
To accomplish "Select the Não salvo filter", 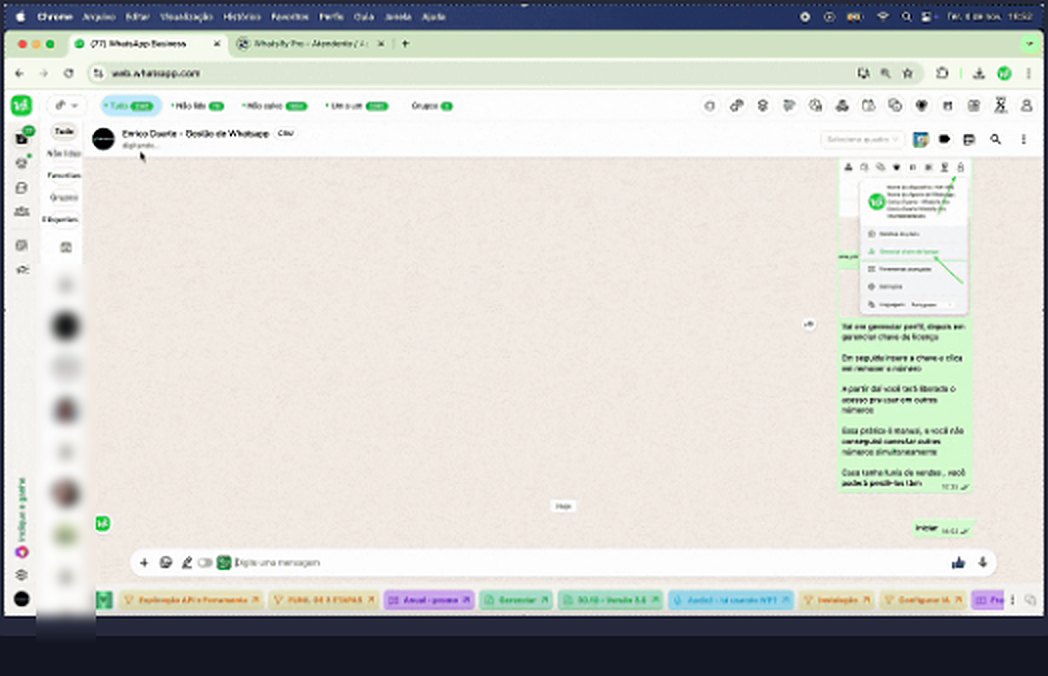I will coord(274,106).
